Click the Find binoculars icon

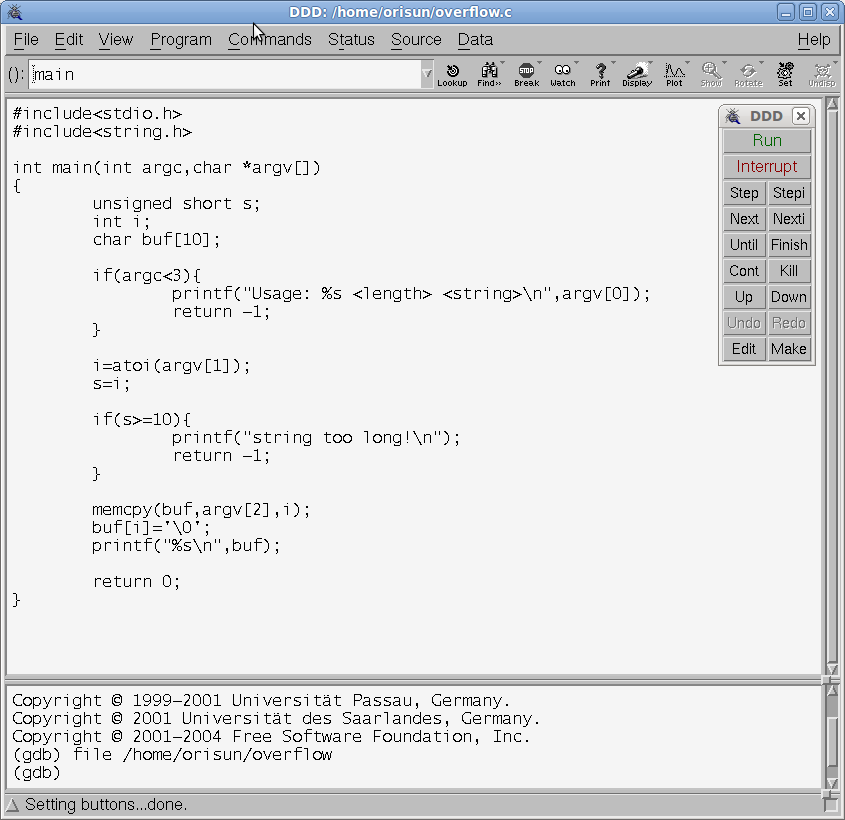[x=489, y=74]
